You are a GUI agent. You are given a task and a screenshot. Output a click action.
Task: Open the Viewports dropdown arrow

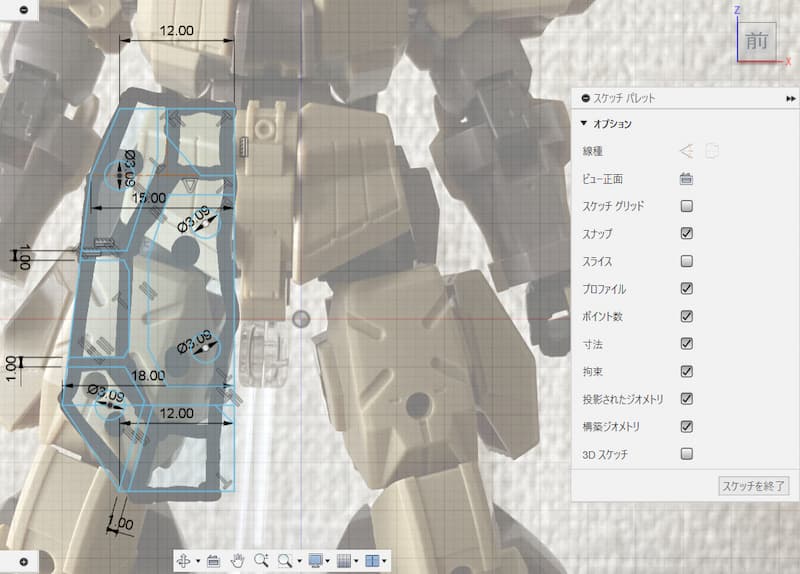coord(384,561)
